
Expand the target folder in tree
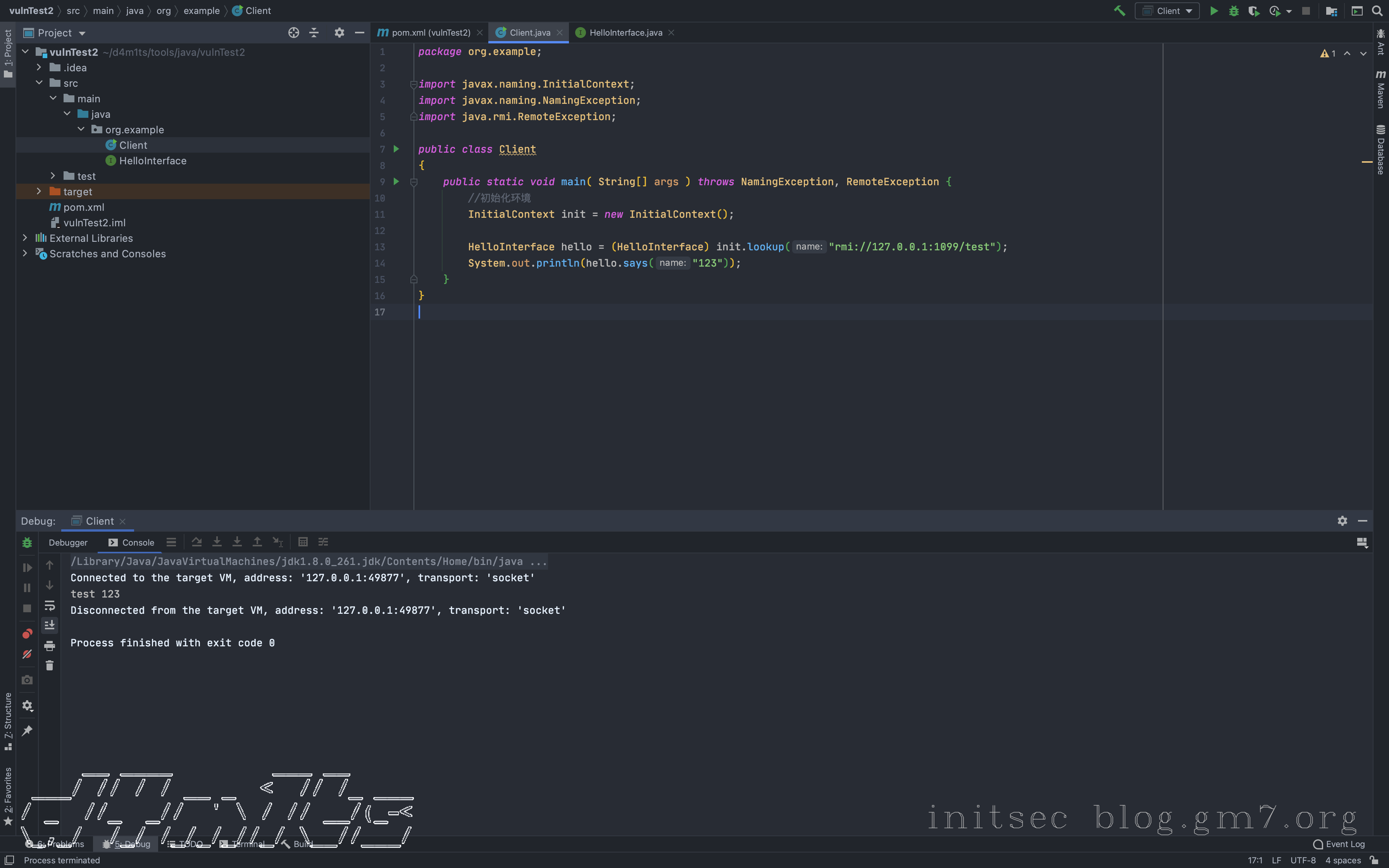pos(39,191)
